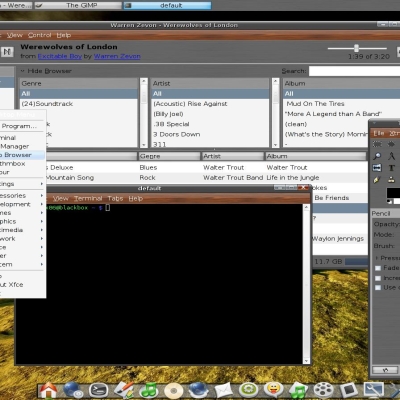
Task: Enable the Fade out checkbox in GIMP
Action: (378, 268)
